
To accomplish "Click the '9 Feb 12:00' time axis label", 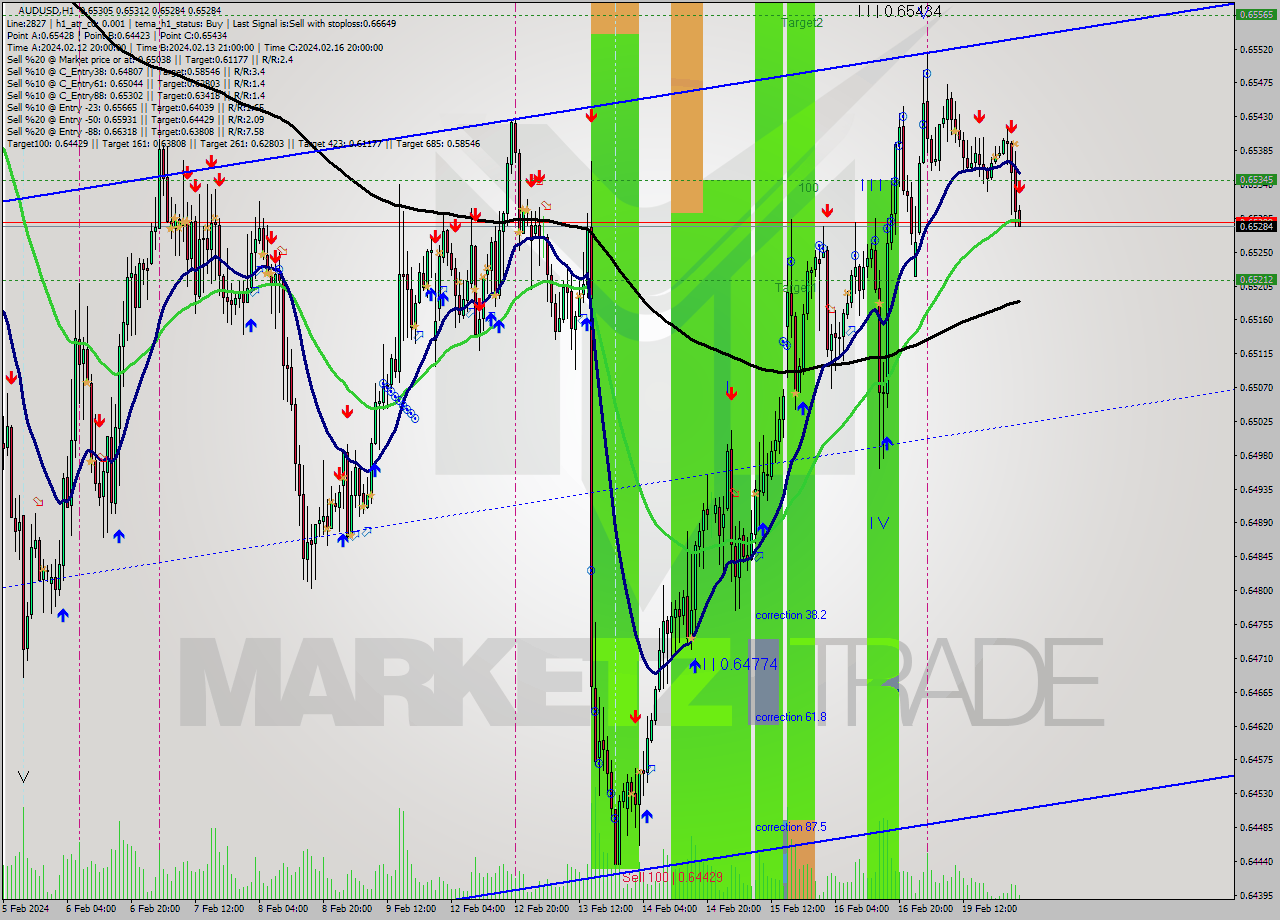I will click(411, 909).
